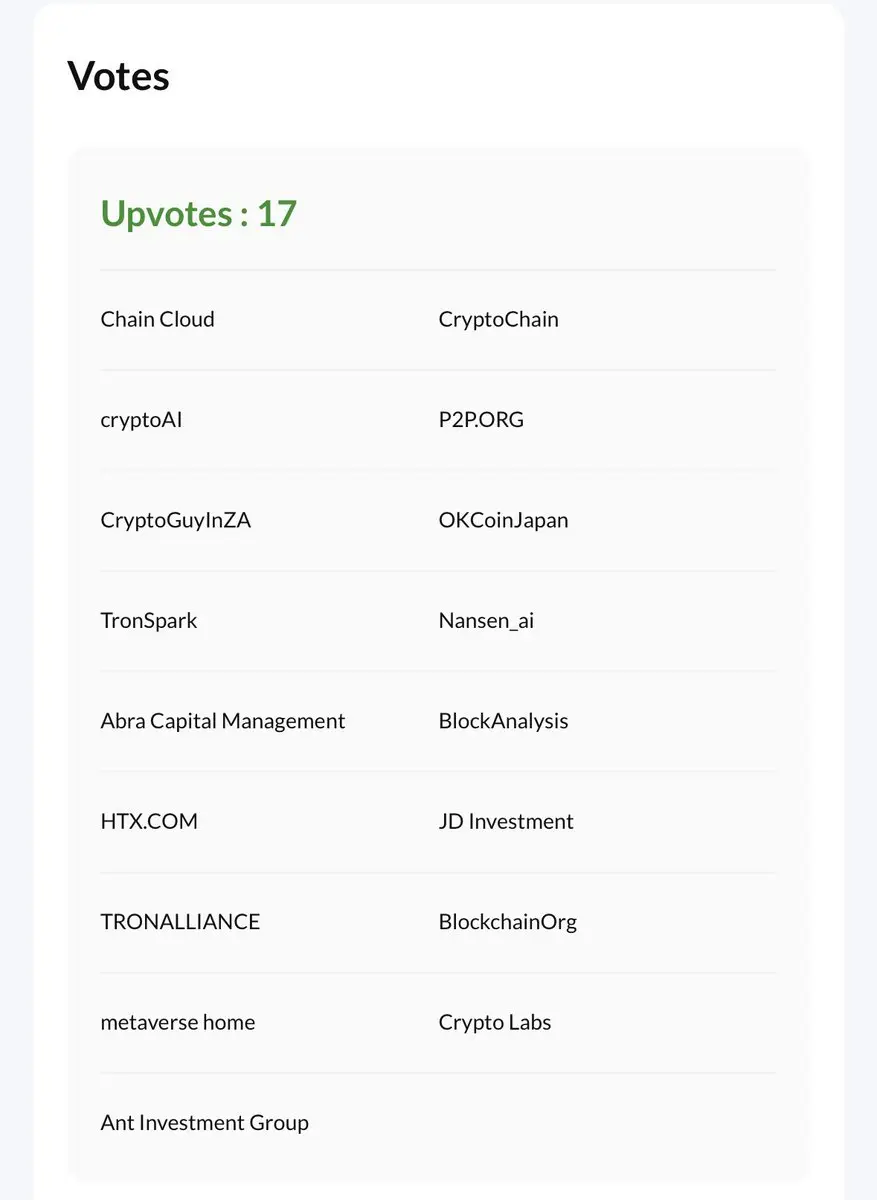The height and width of the screenshot is (1200, 877).
Task: Open the BlockAnalysis voter entry
Action: 503,721
